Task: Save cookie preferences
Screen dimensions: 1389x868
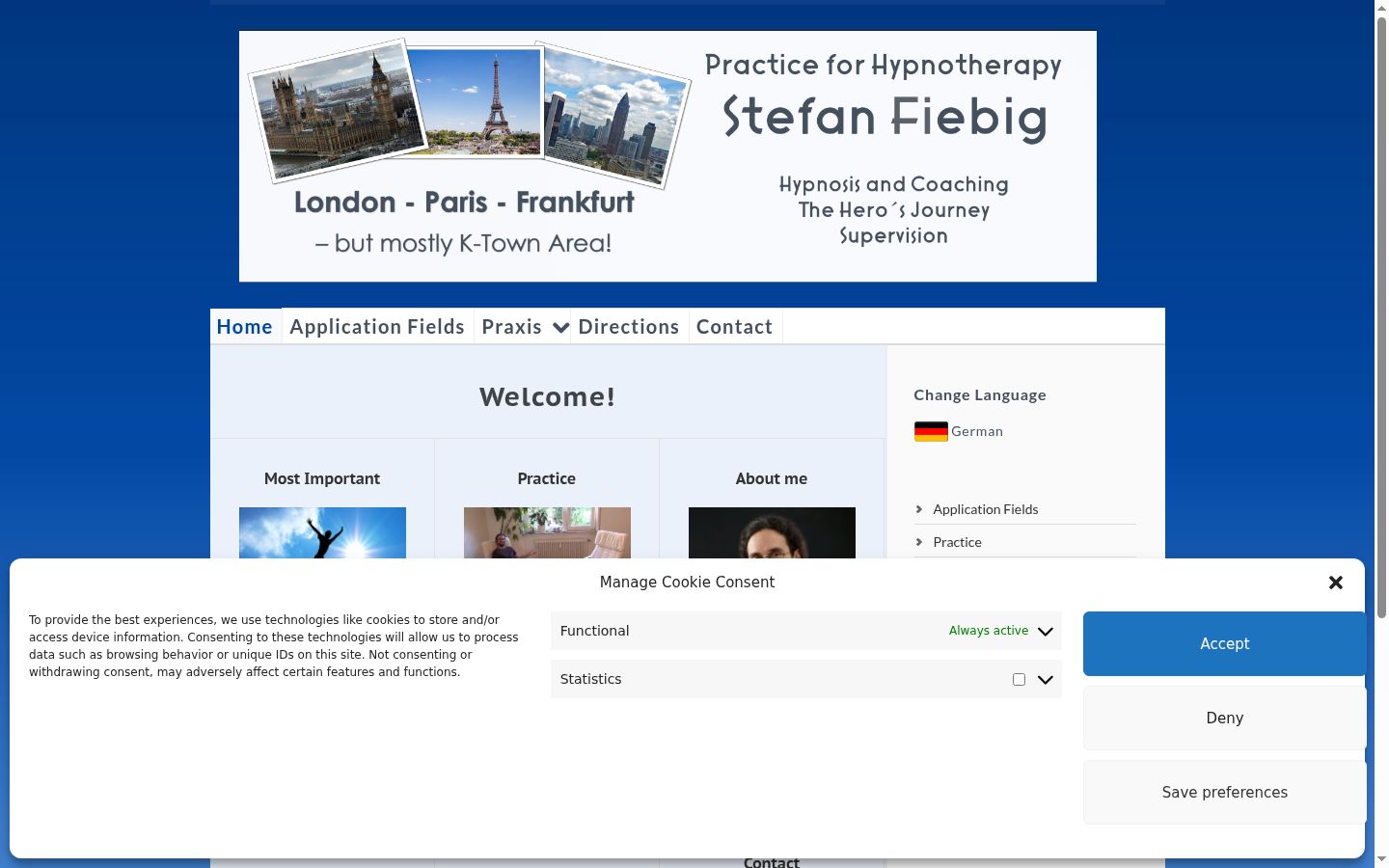Action: (x=1224, y=792)
